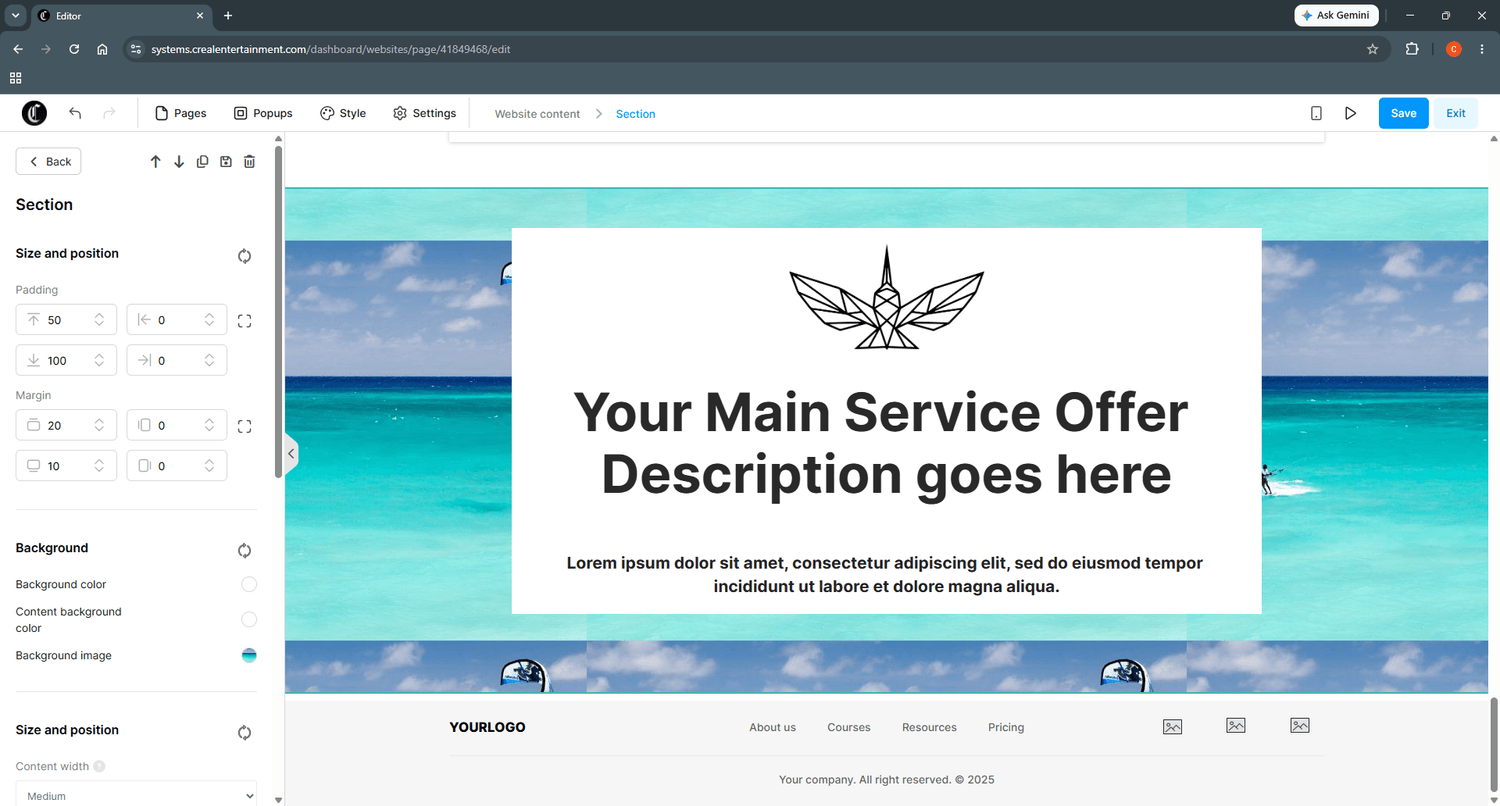Click the geometric bird logo image
Viewport: 1500px width, 806px height.
coord(886,298)
